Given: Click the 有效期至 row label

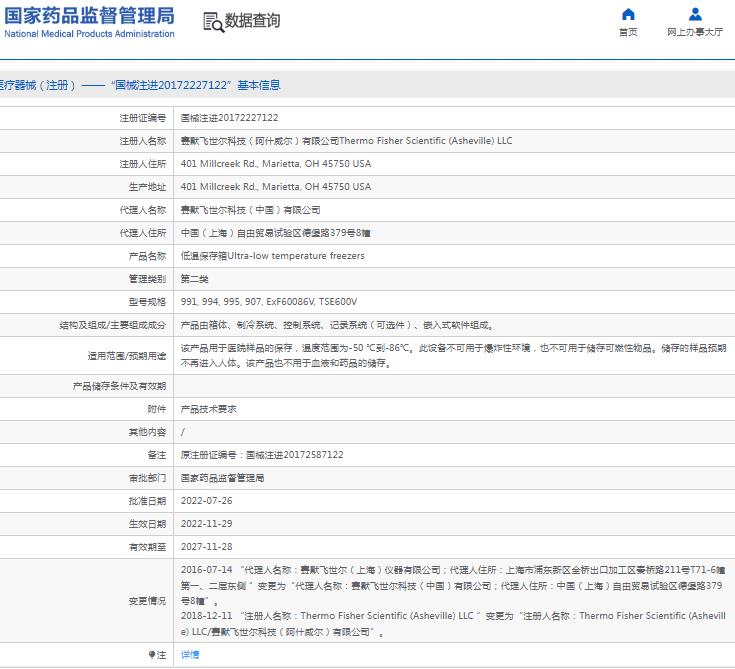Looking at the screenshot, I should pyautogui.click(x=147, y=547).
